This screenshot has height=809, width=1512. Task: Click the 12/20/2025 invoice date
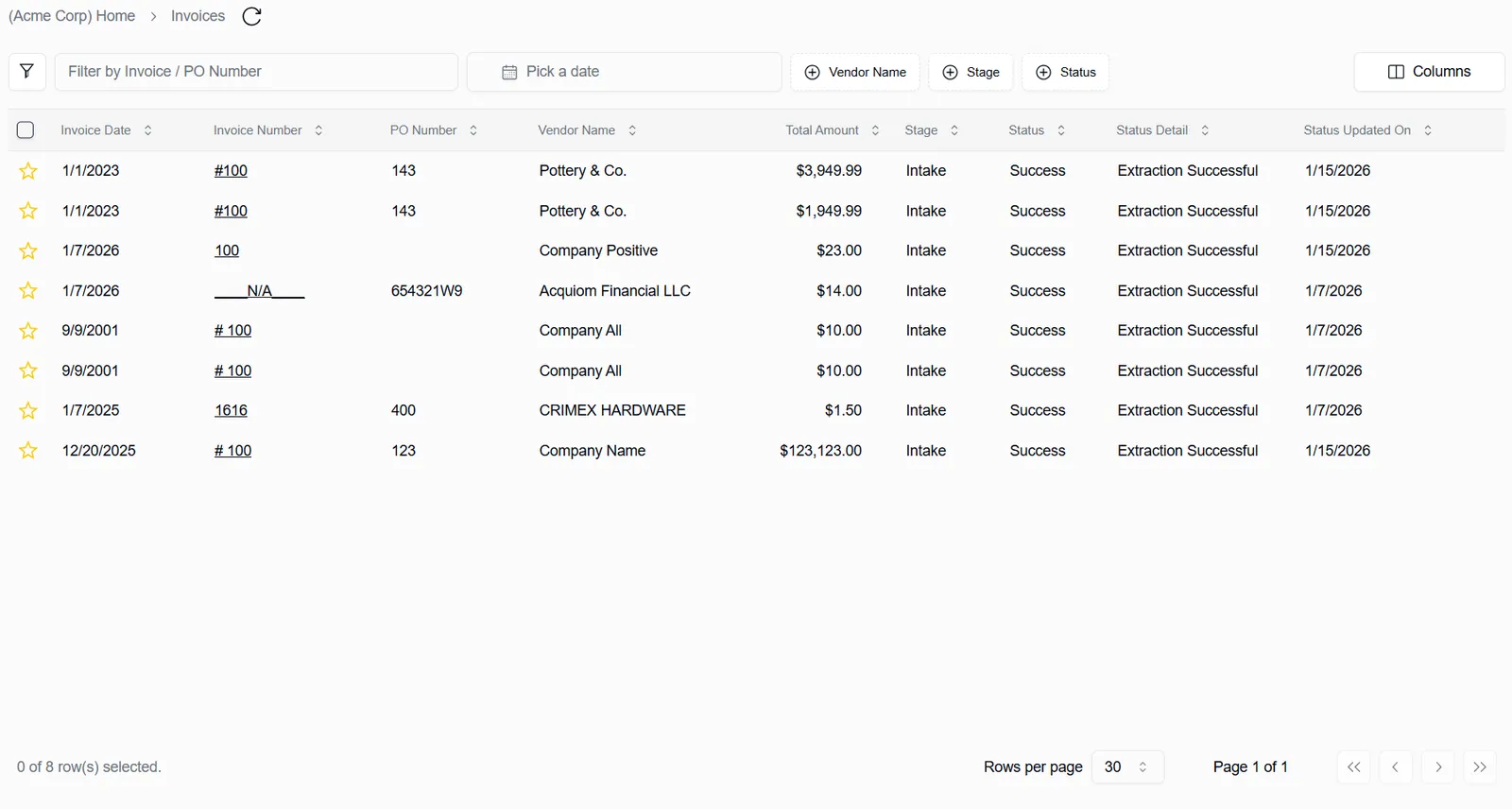pyautogui.click(x=99, y=451)
